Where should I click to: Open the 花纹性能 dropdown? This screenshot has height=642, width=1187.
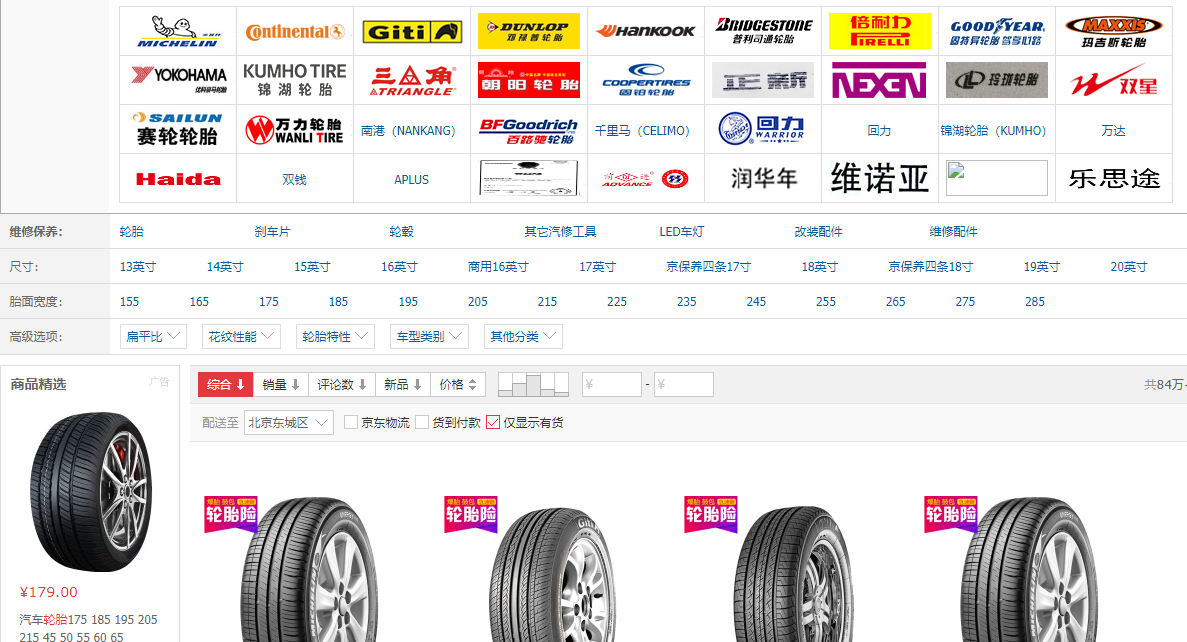[241, 336]
